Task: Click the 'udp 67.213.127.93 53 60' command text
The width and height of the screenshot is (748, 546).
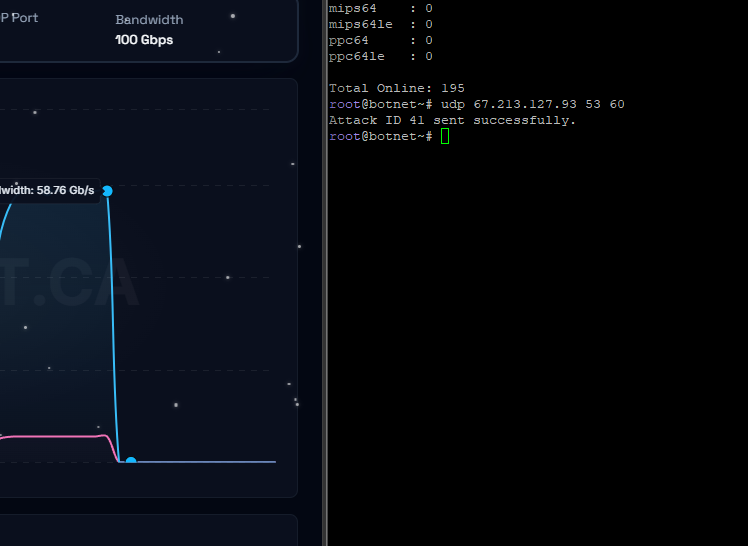Action: tap(532, 104)
